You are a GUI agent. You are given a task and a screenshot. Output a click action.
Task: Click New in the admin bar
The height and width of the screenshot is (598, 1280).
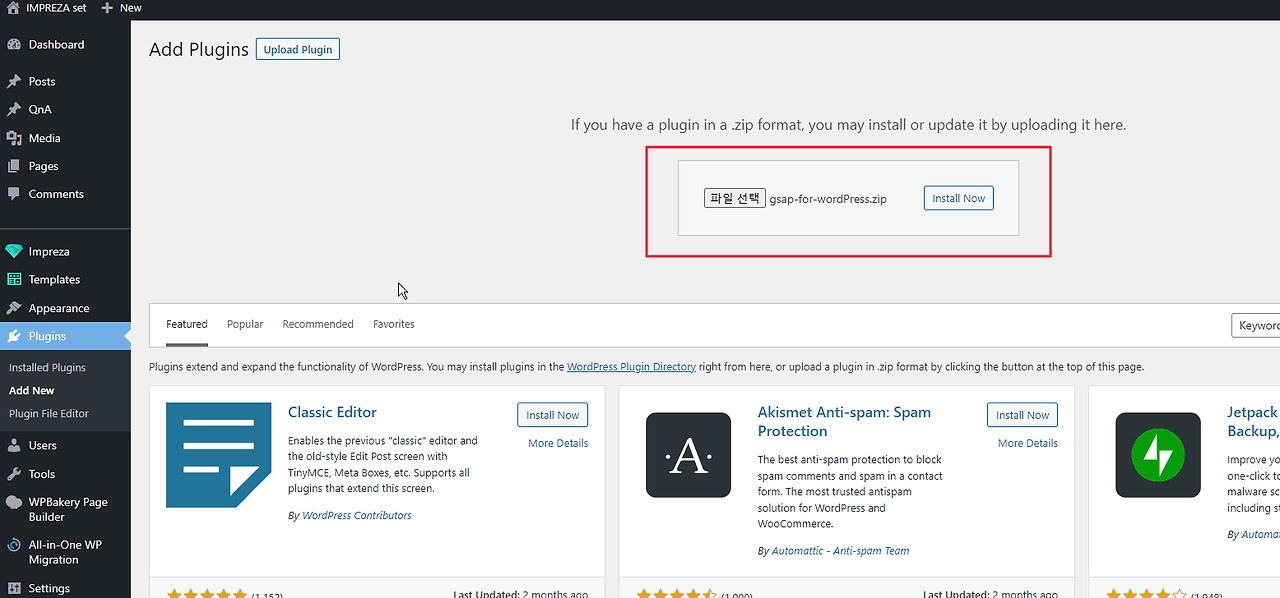tap(131, 8)
